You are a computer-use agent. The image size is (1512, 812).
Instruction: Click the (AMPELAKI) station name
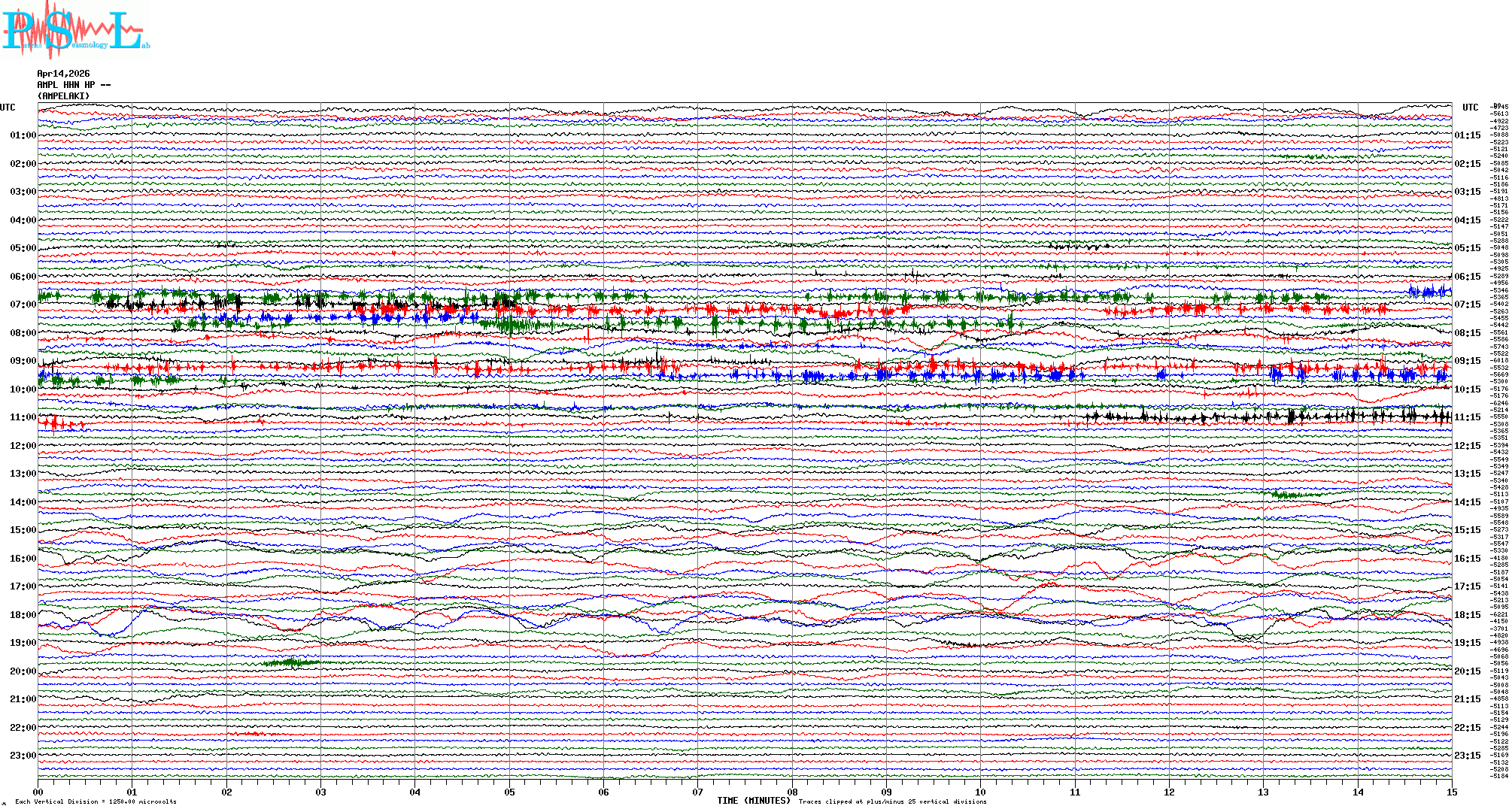(63, 96)
